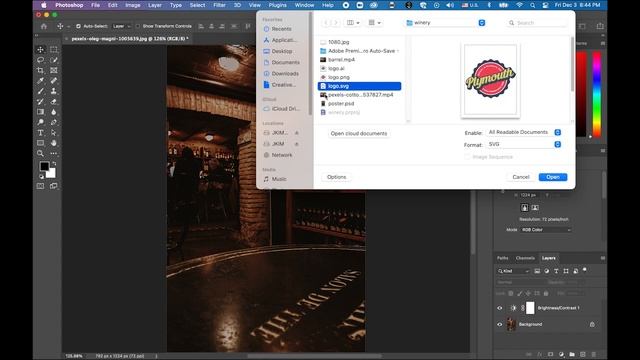Viewport: 640px width, 360px height.
Task: Filter layers by type layers icon
Action: 556,271
